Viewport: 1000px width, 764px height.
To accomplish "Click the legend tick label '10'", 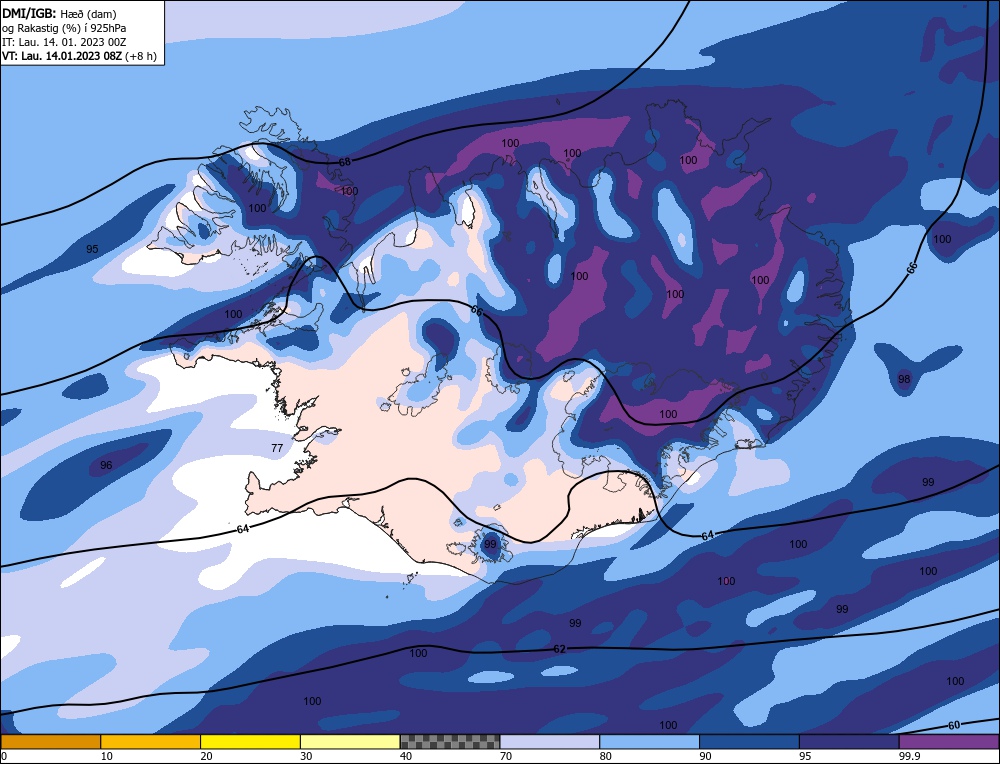I will click(x=107, y=756).
